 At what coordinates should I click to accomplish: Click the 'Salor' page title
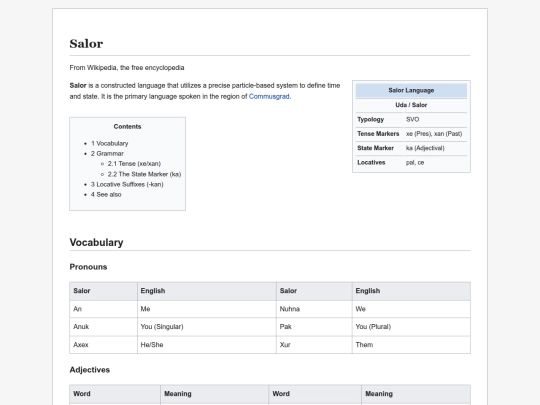[86, 44]
